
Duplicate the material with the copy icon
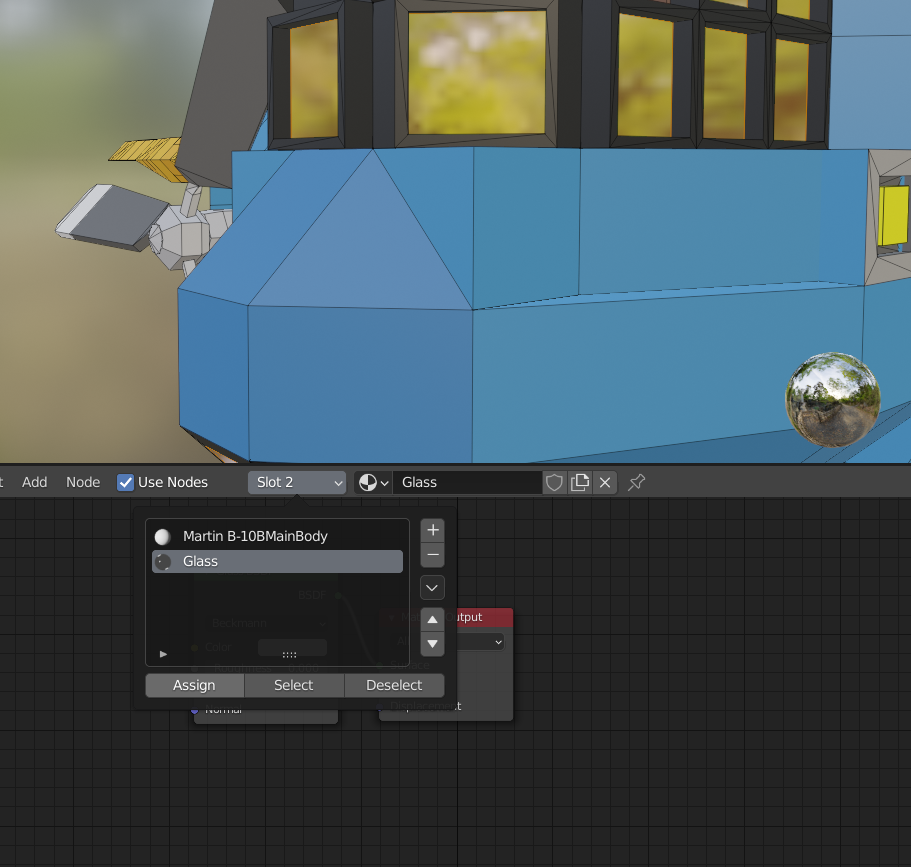coord(579,482)
